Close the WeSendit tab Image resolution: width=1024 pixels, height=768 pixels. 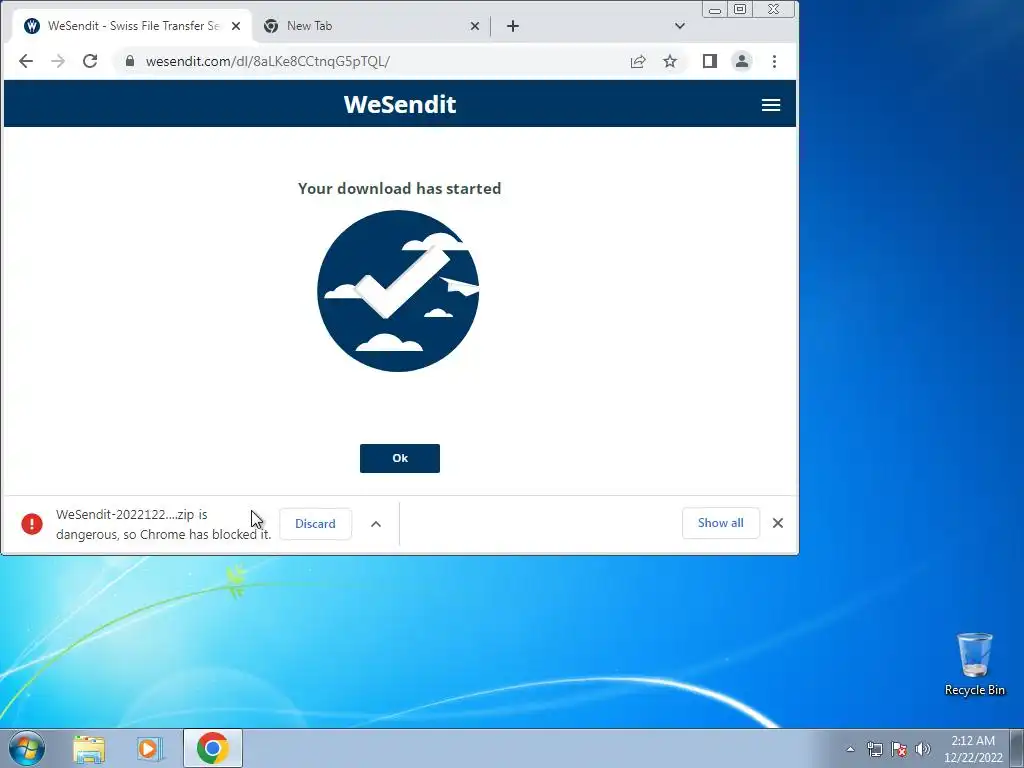236,26
